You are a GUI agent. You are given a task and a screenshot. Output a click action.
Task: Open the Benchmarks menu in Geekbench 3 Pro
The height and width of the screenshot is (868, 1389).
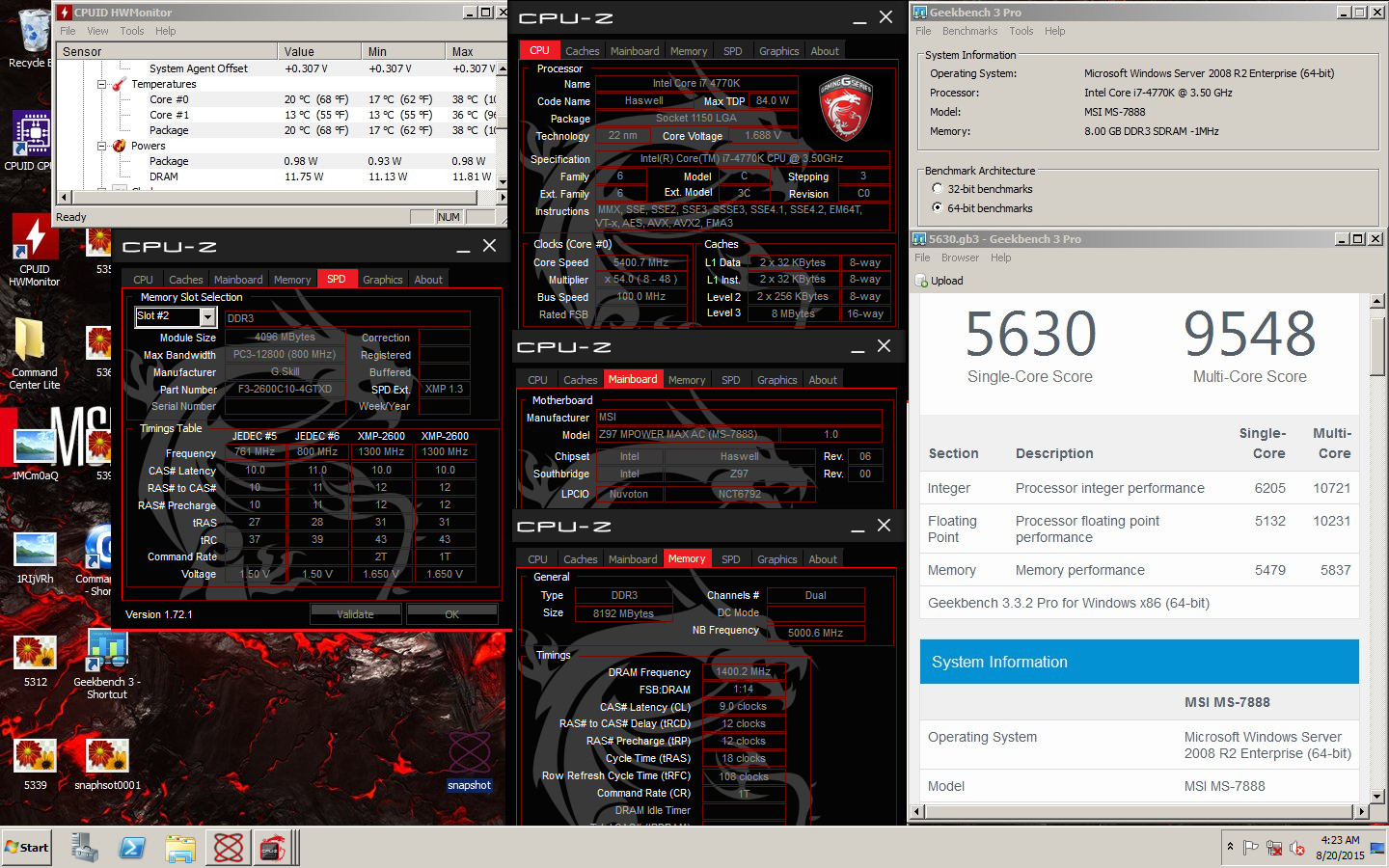click(x=969, y=31)
